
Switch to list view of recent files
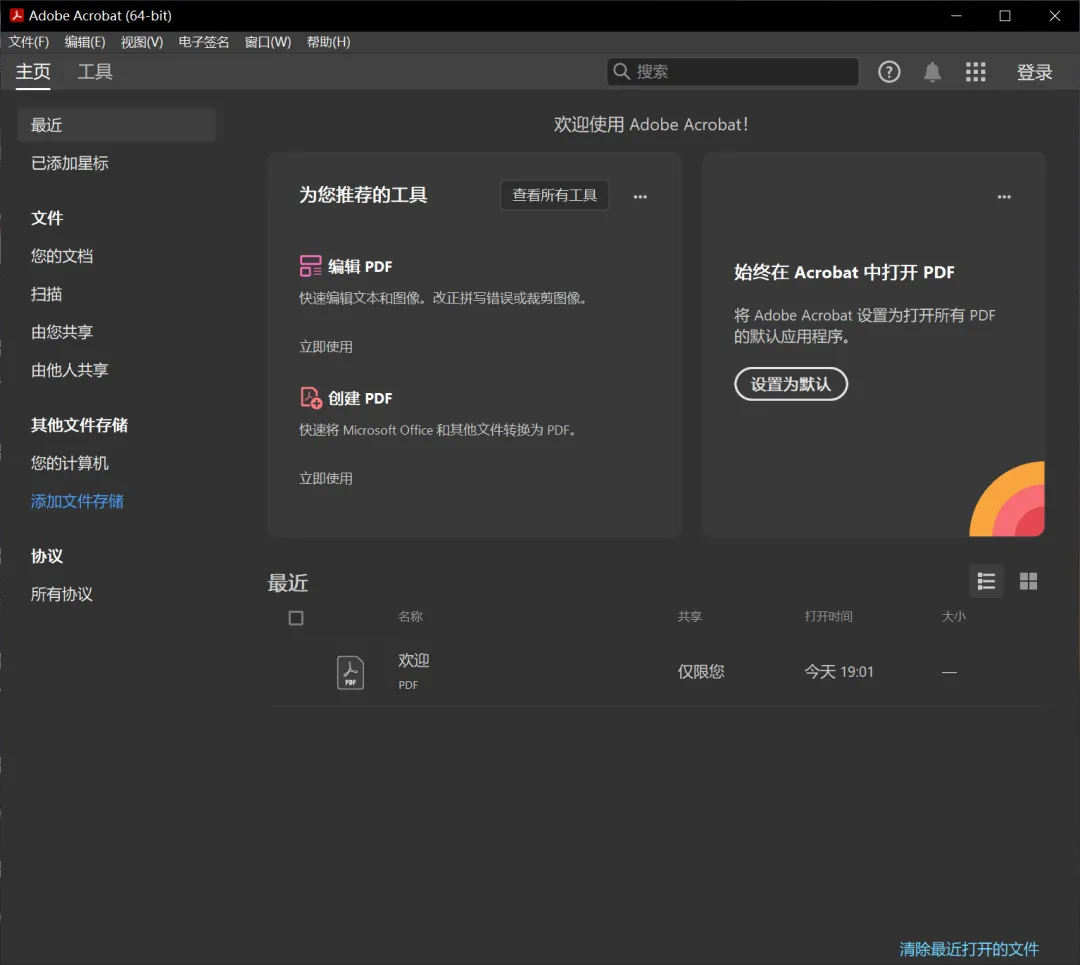pos(986,581)
